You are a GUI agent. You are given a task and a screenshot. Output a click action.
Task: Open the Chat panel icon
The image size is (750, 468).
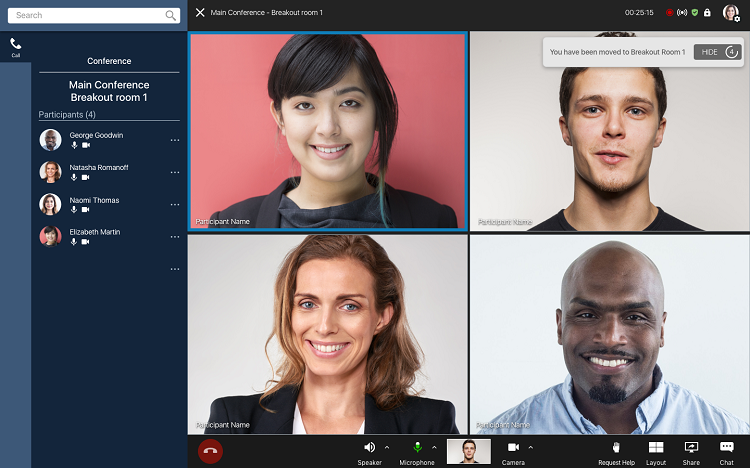tap(727, 447)
